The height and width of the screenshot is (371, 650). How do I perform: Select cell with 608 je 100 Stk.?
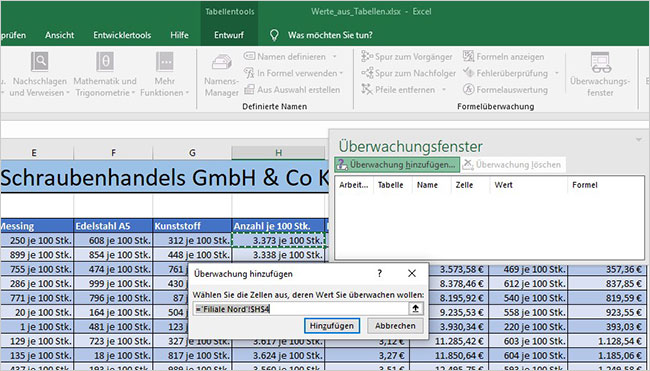point(113,240)
